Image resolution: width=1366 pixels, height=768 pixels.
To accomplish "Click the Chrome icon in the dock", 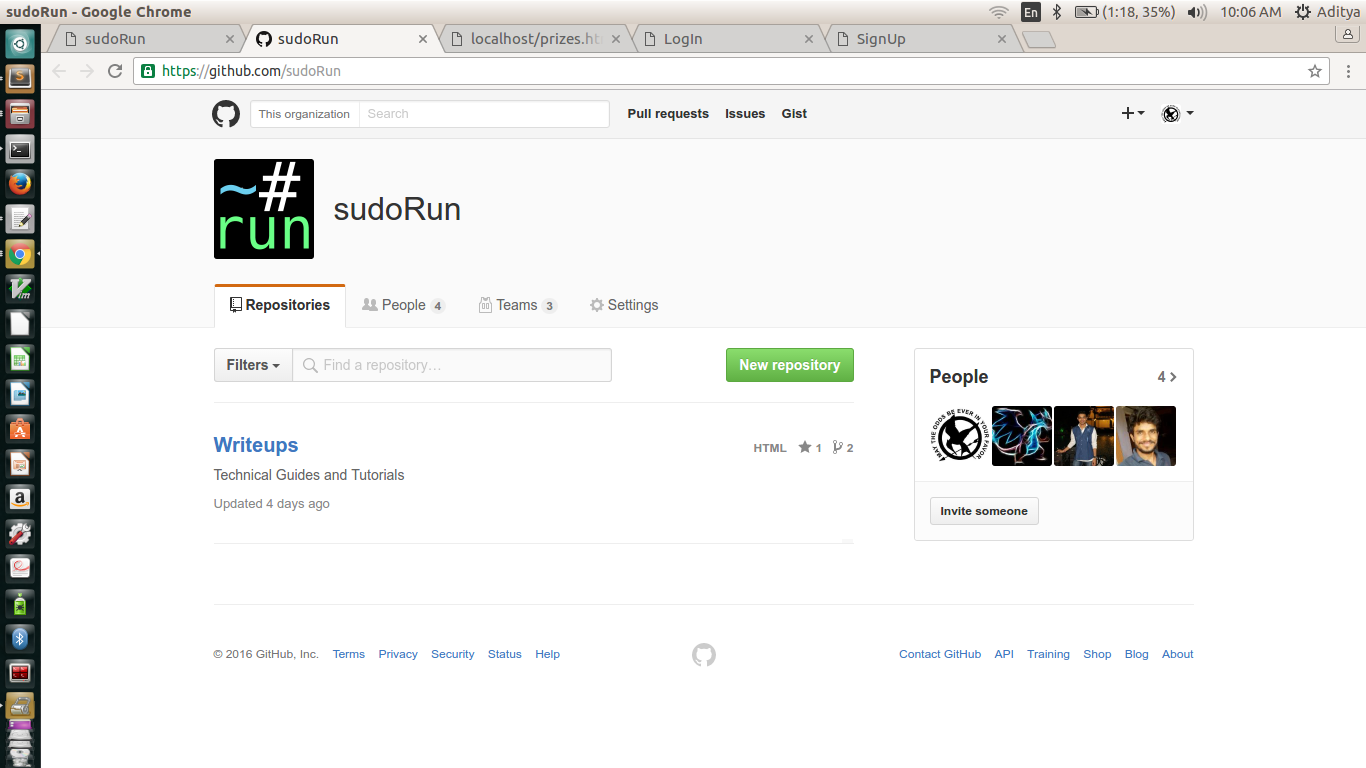I will coord(20,254).
